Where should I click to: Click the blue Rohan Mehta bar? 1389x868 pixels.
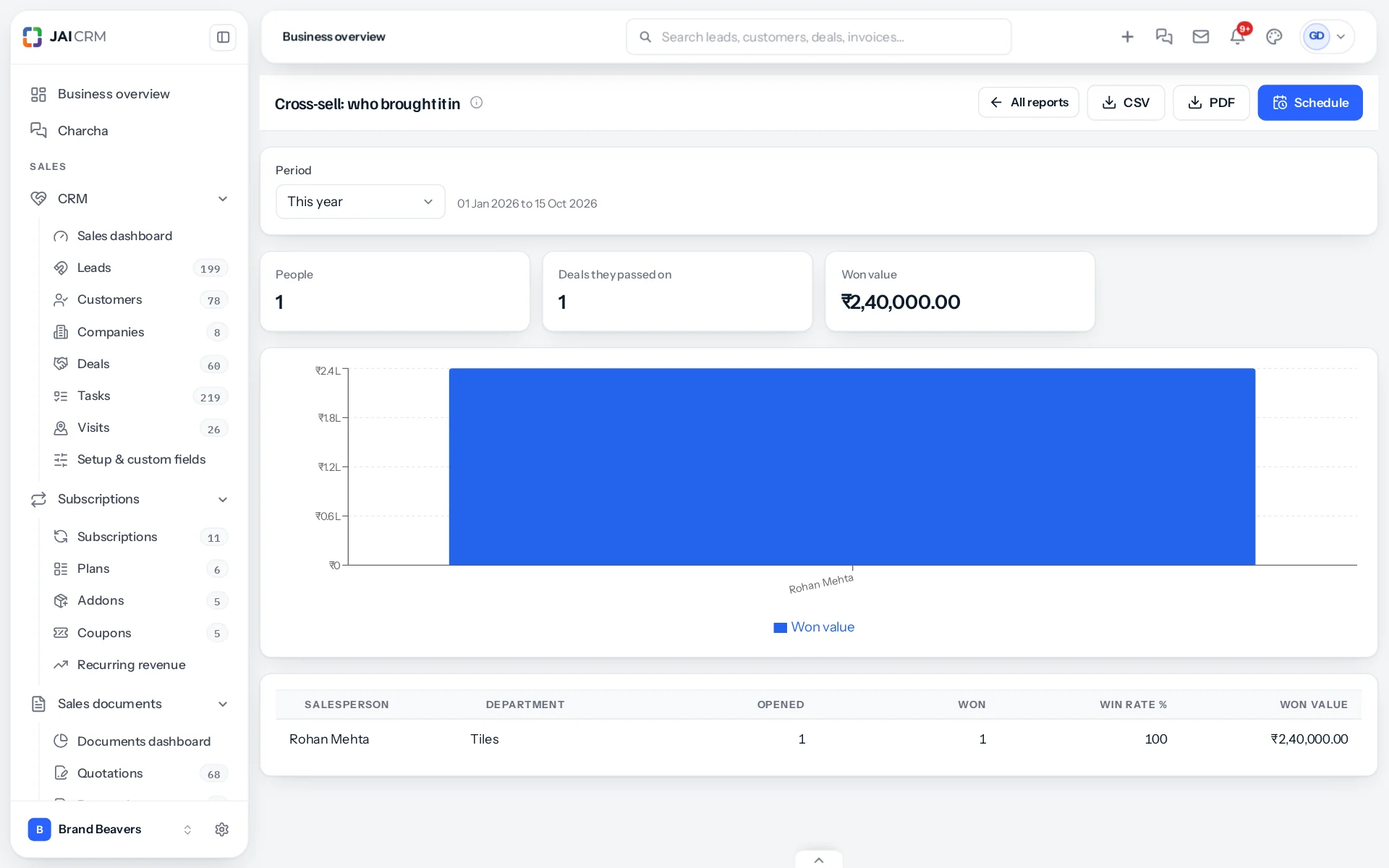[852, 467]
